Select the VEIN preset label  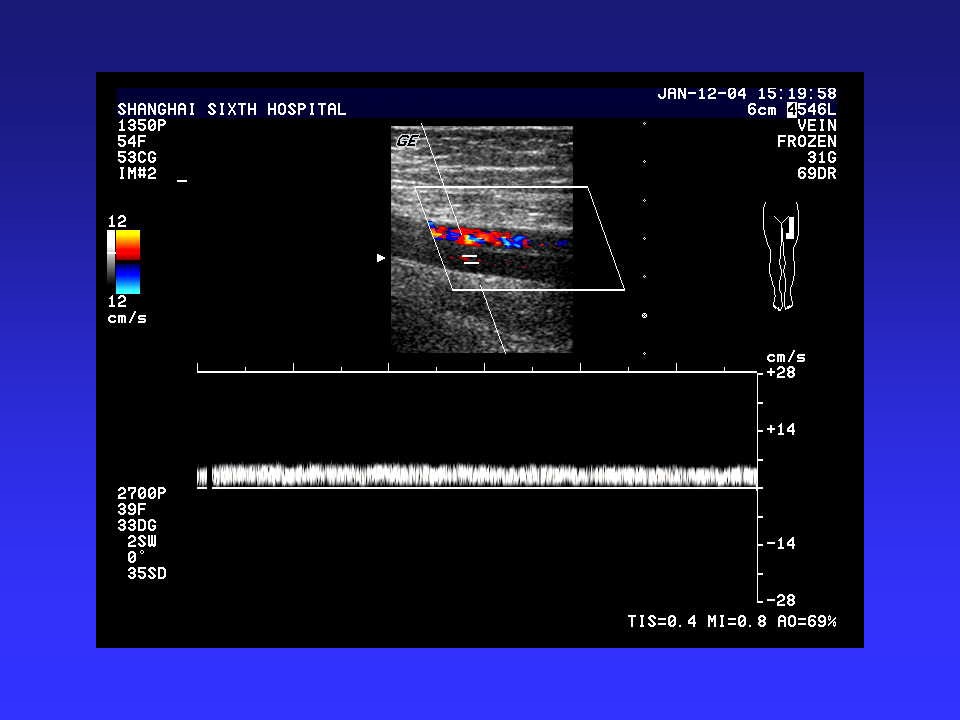pyautogui.click(x=816, y=126)
